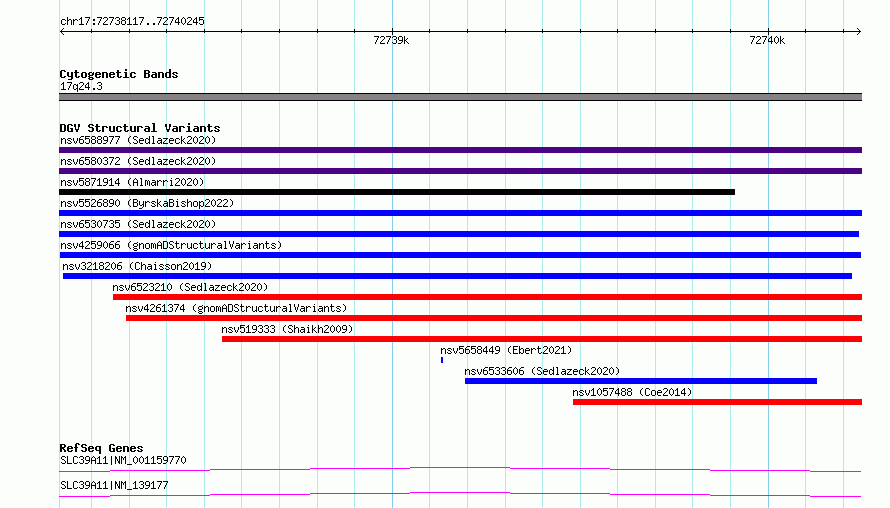Click the gray 17q24.3 cytogenetic band bar
Image resolution: width=890 pixels, height=508 pixels.
[460, 97]
